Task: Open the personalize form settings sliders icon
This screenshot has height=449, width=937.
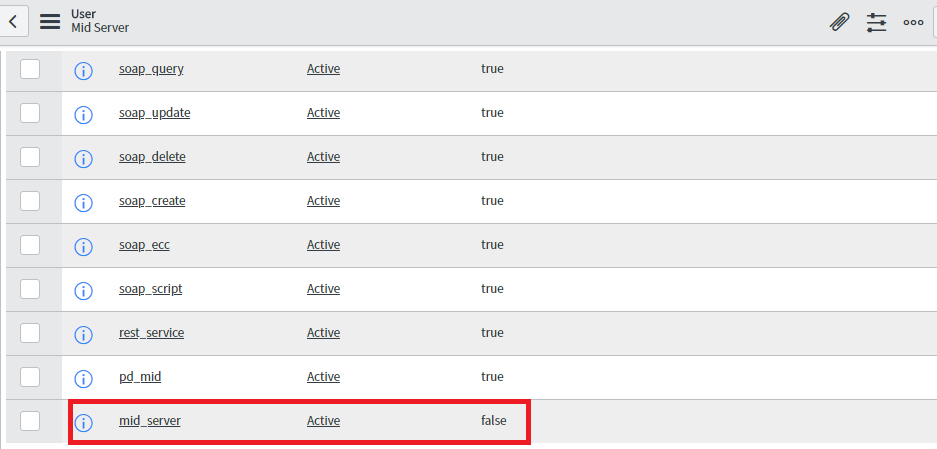Action: (x=877, y=22)
